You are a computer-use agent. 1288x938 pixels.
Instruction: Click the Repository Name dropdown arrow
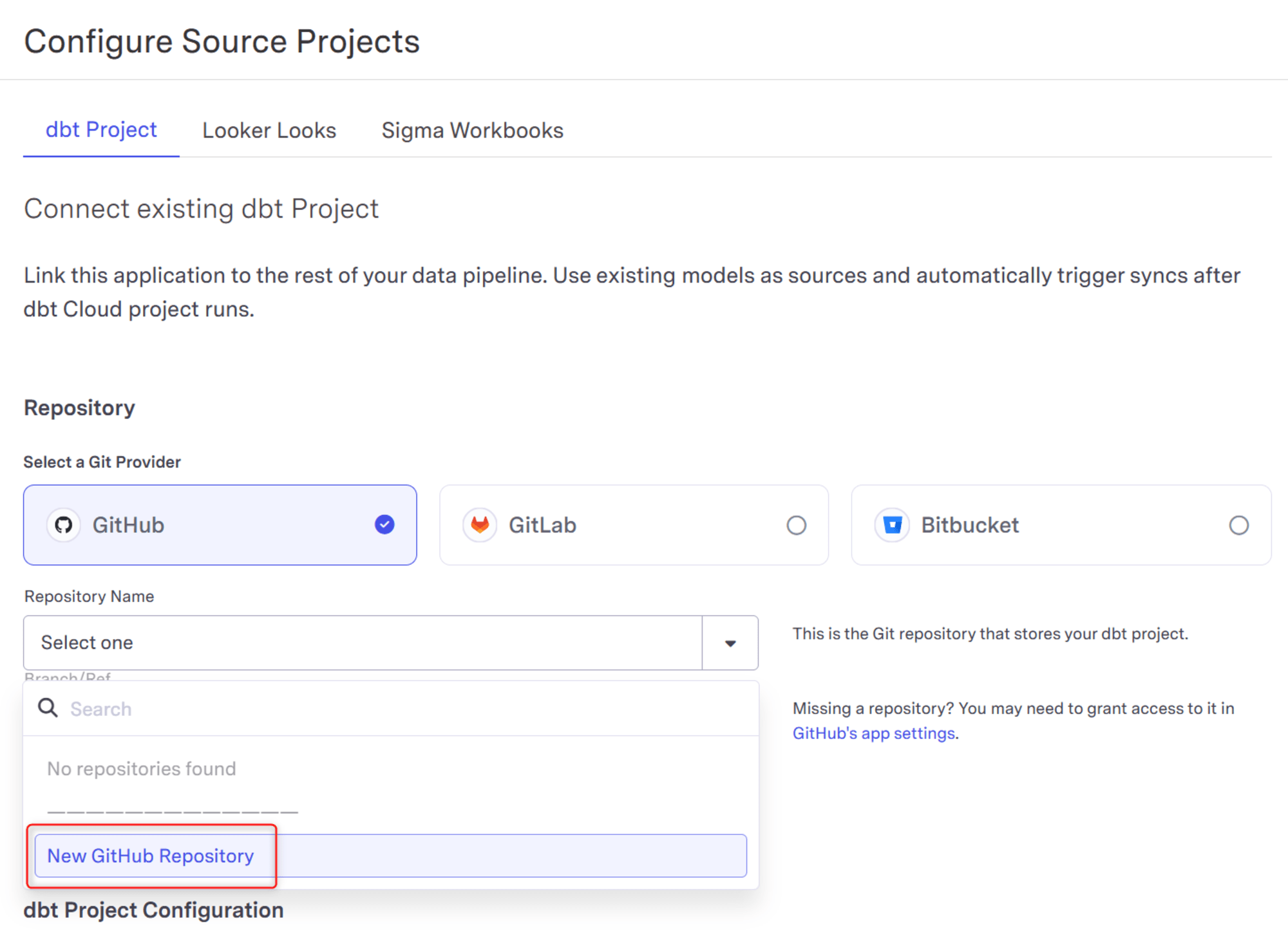[x=730, y=643]
